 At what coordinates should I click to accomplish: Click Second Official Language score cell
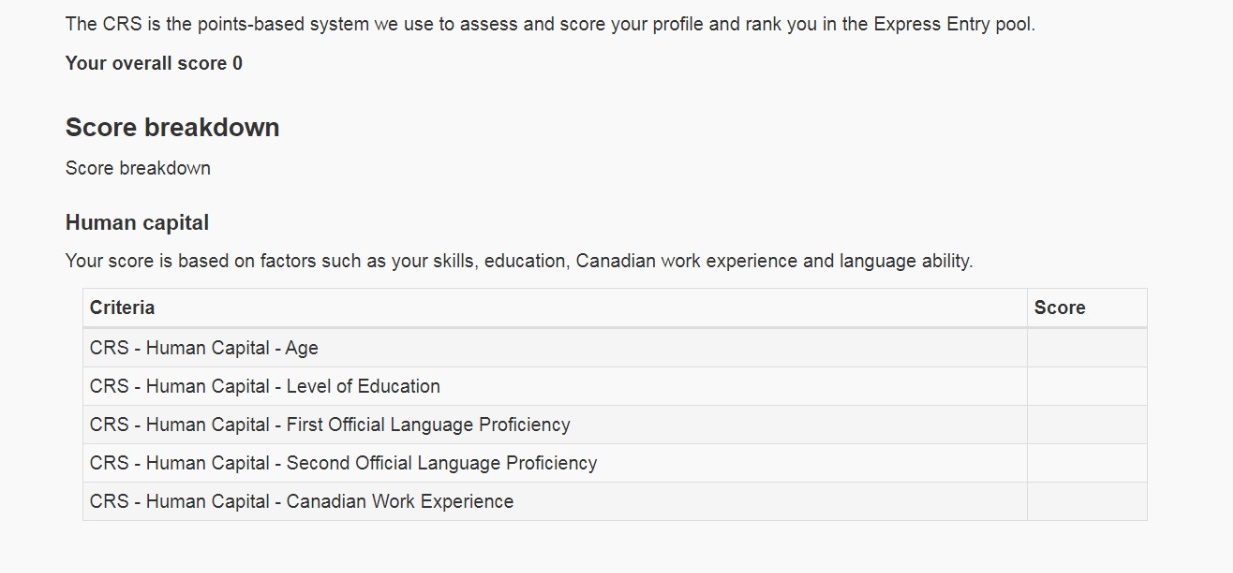(1087, 463)
